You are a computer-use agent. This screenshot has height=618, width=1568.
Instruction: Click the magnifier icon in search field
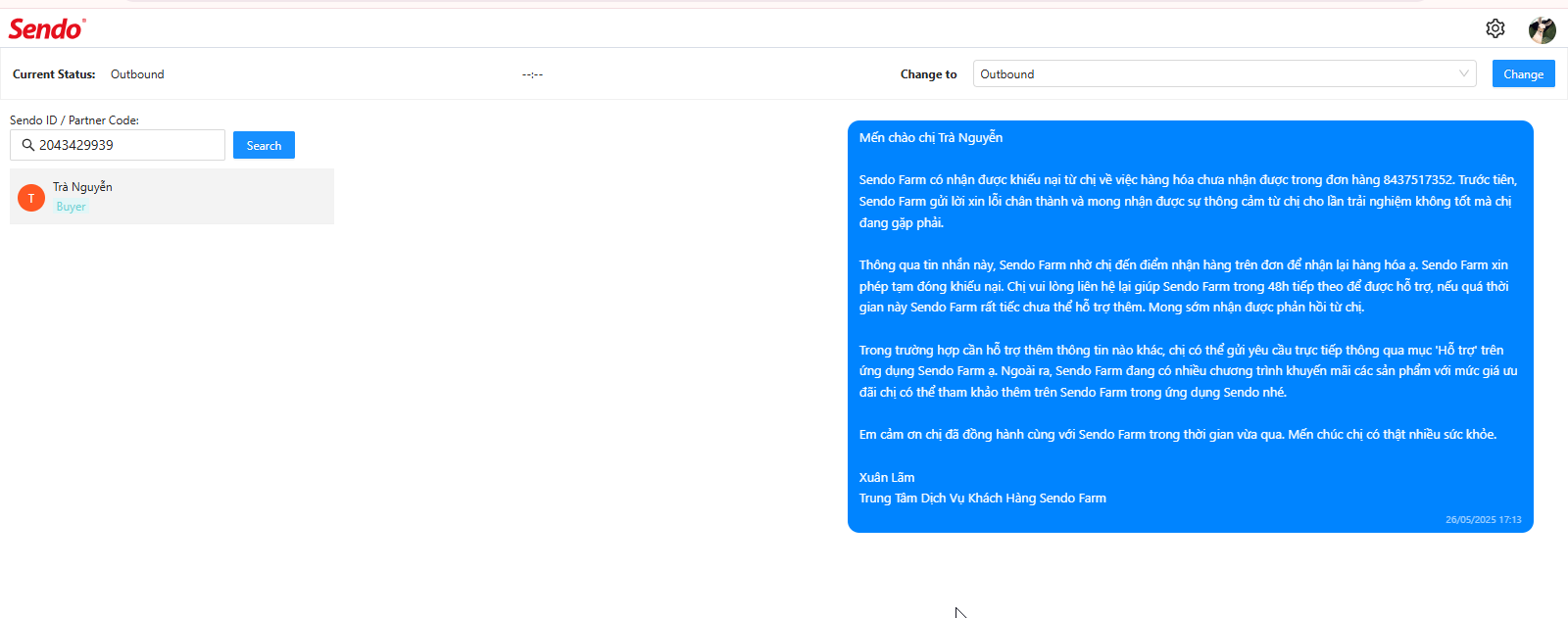click(x=28, y=145)
